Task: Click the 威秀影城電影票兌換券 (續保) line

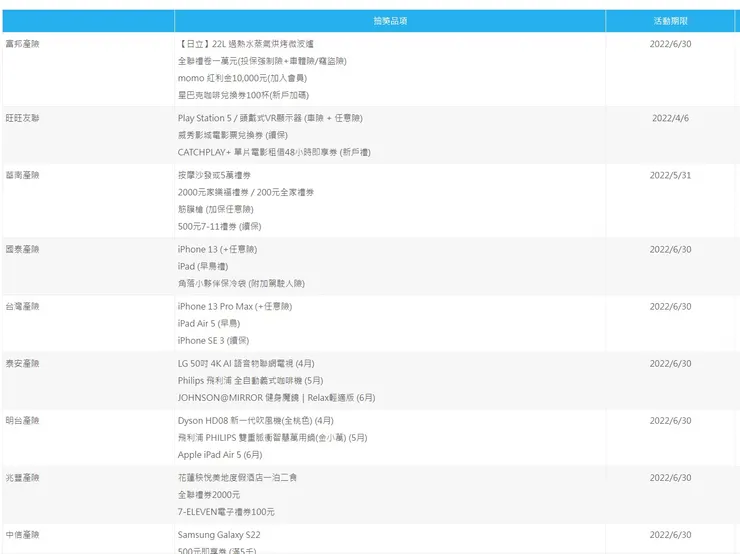Action: 233,135
